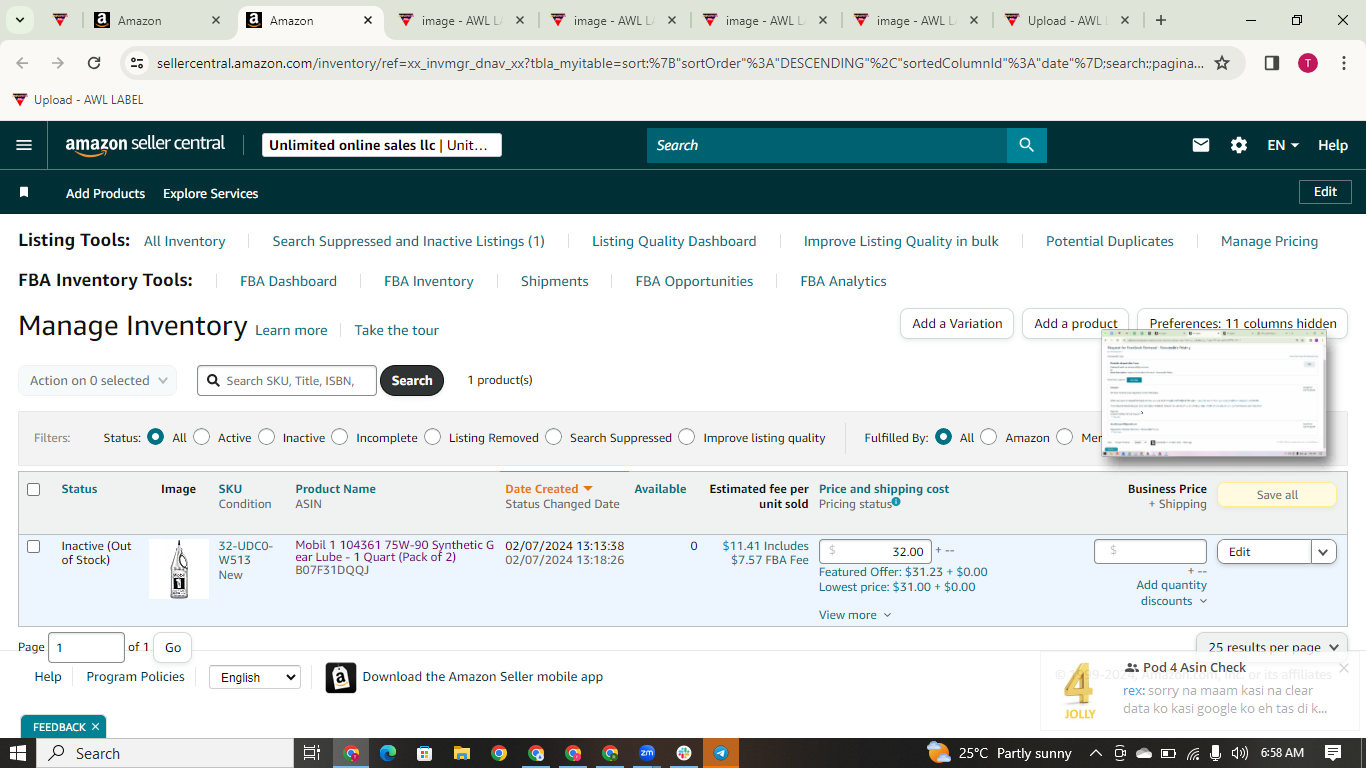Open Task View on the taskbar
Viewport: 1366px width, 768px height.
pos(311,753)
